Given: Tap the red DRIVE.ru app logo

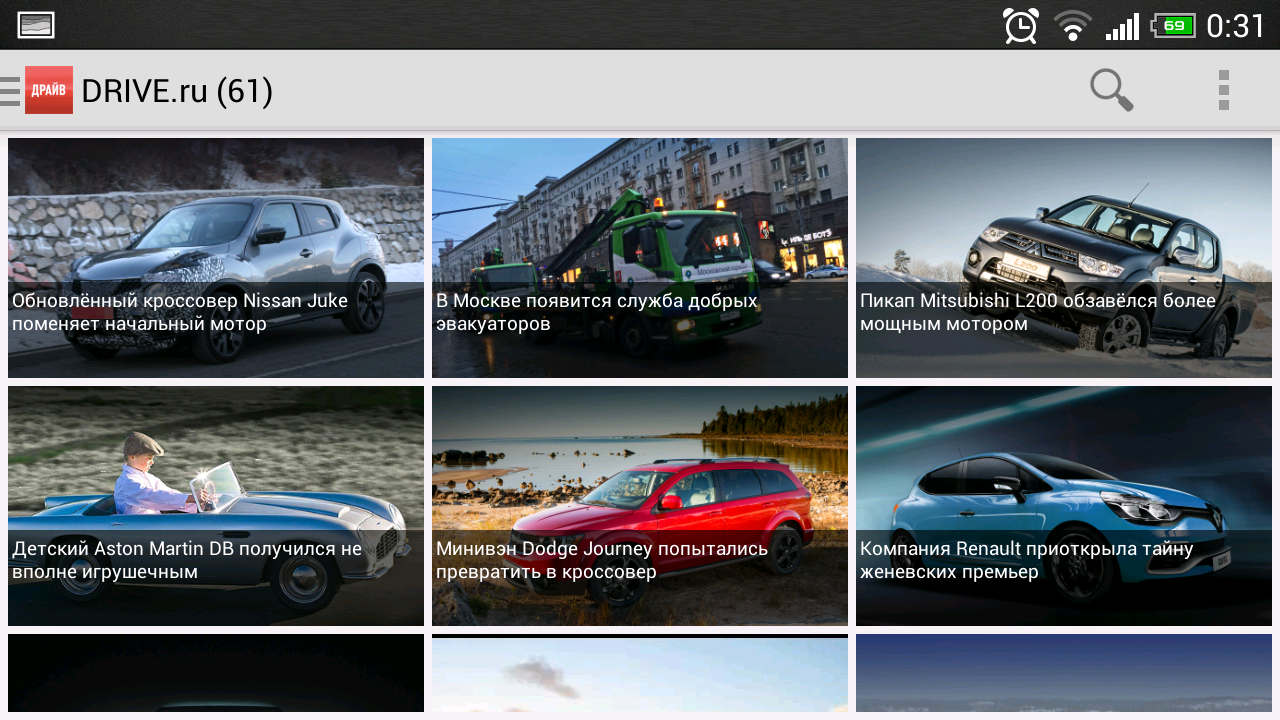Looking at the screenshot, I should pos(49,90).
